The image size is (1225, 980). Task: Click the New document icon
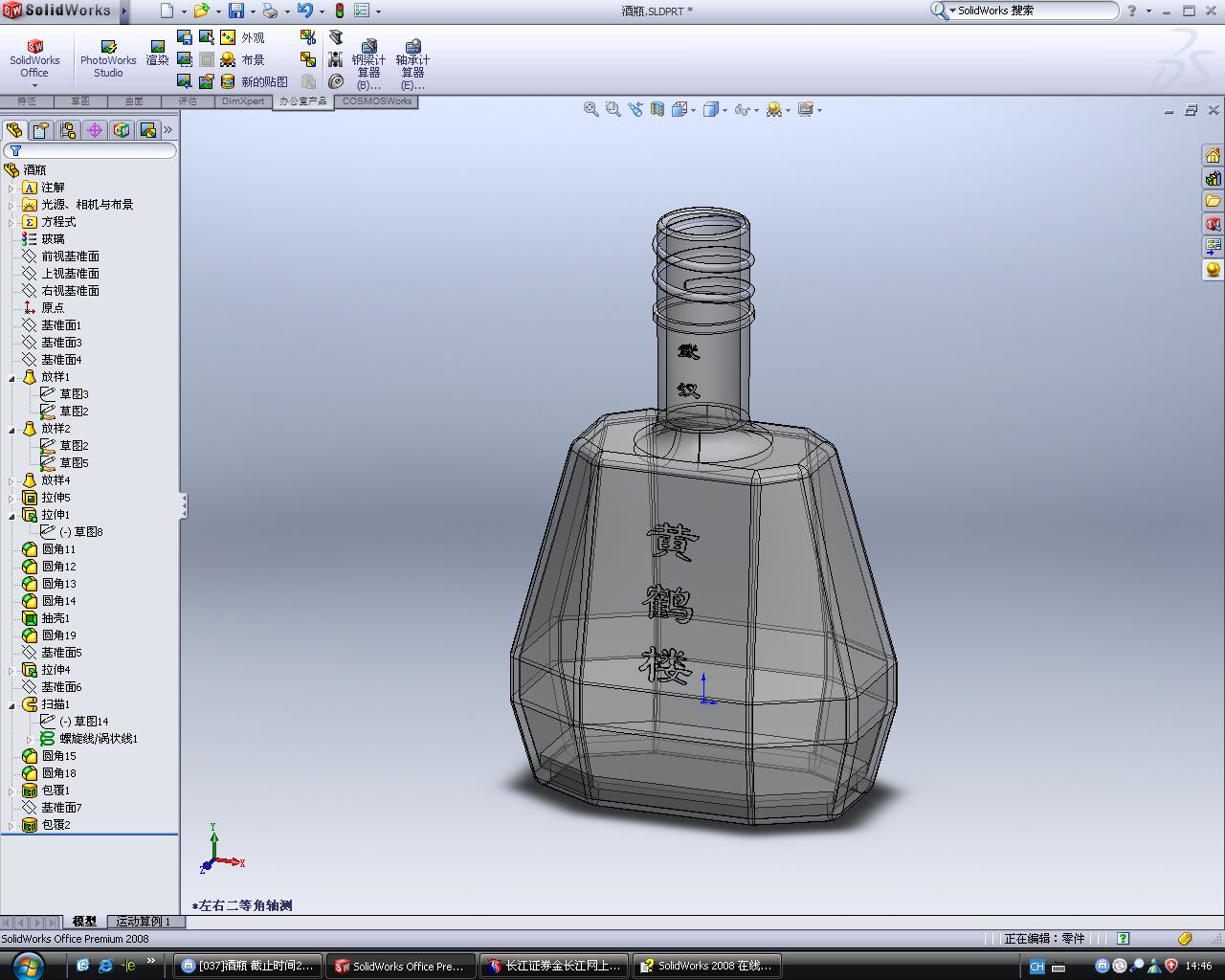tap(167, 11)
